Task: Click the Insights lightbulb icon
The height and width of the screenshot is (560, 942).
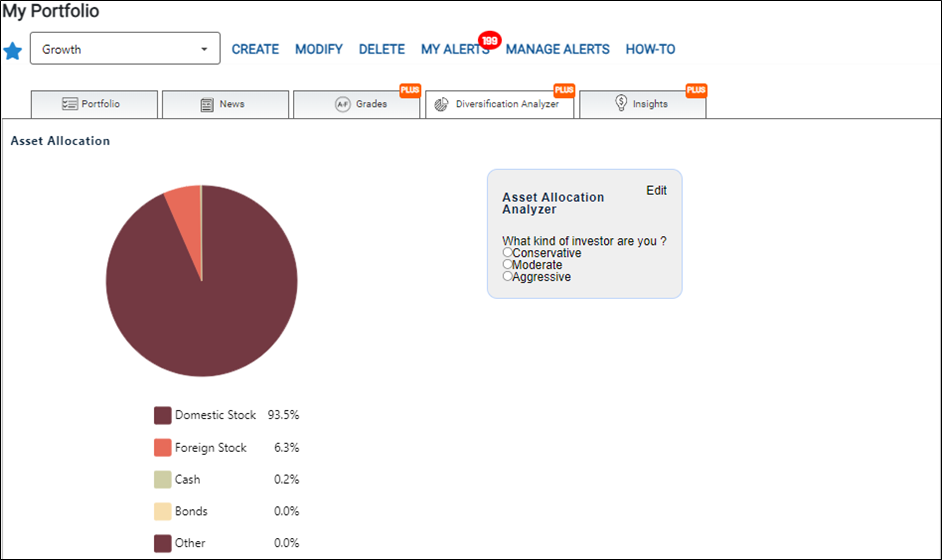Action: click(621, 103)
